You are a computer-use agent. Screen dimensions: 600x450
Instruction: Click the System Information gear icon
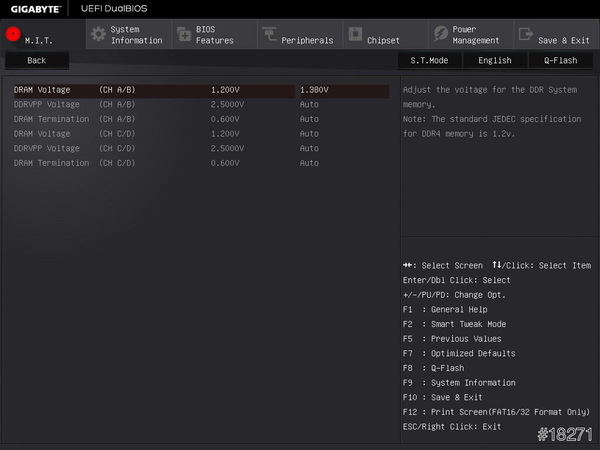(x=98, y=34)
